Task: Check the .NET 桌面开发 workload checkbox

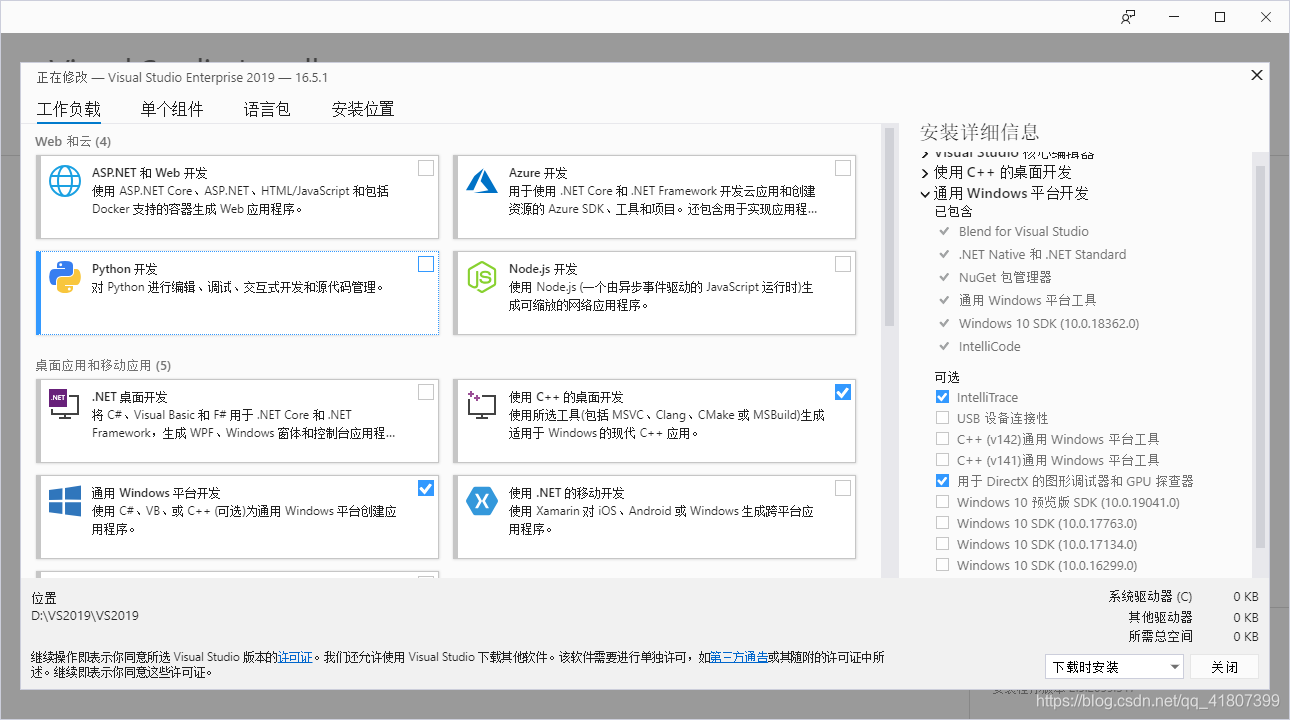Action: click(426, 392)
